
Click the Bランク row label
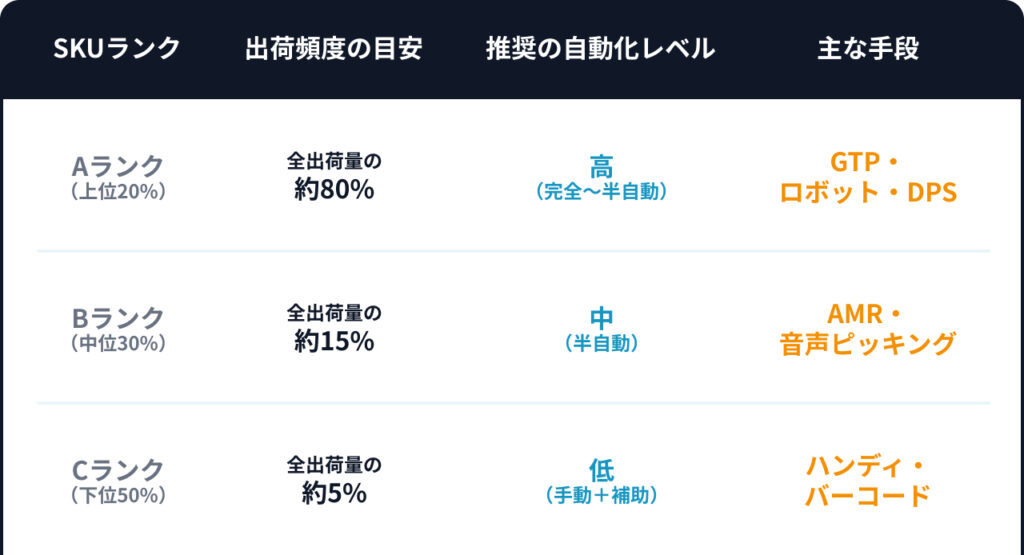(x=117, y=318)
